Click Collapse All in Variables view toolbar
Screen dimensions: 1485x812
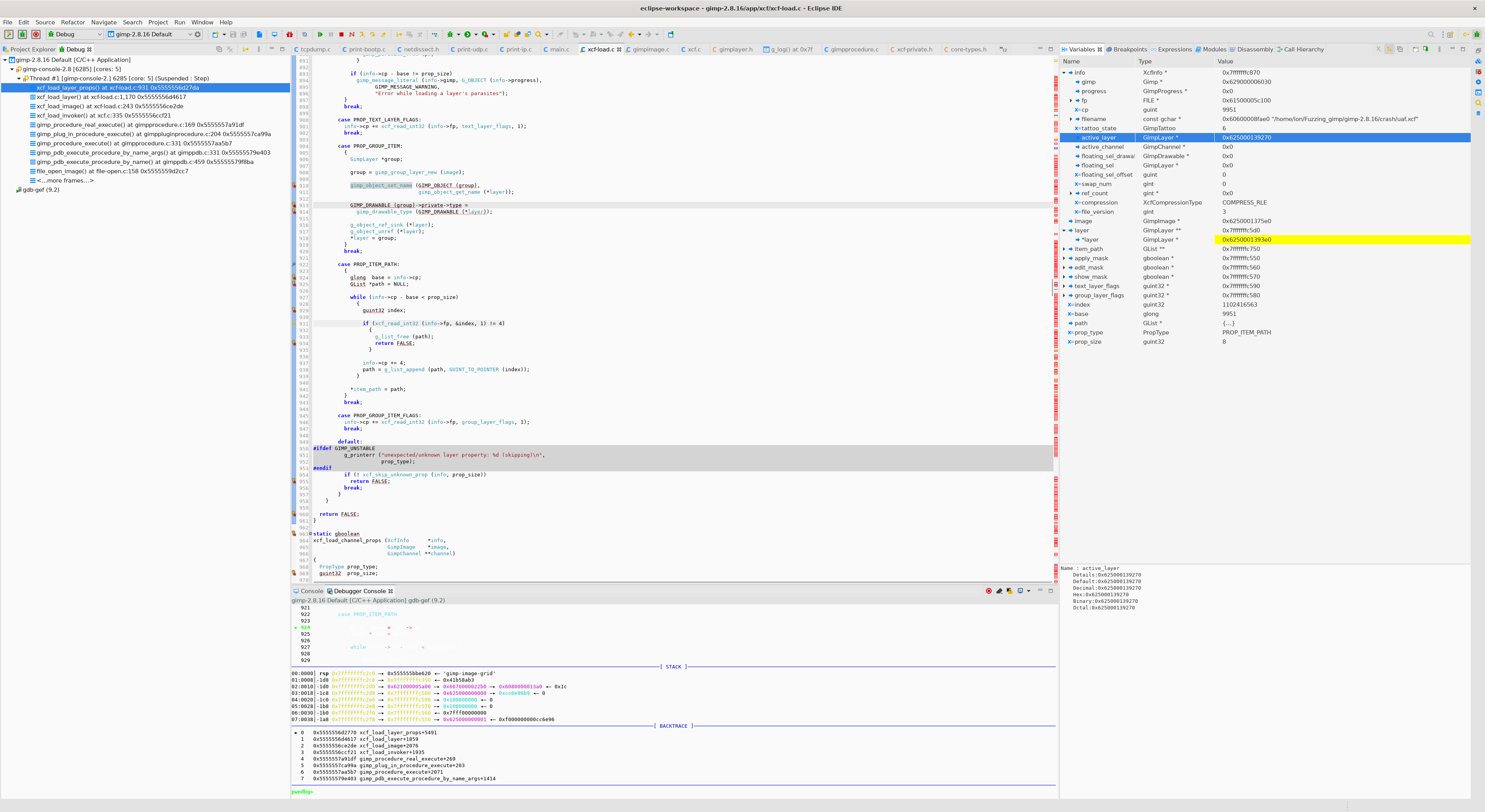pos(1400,49)
